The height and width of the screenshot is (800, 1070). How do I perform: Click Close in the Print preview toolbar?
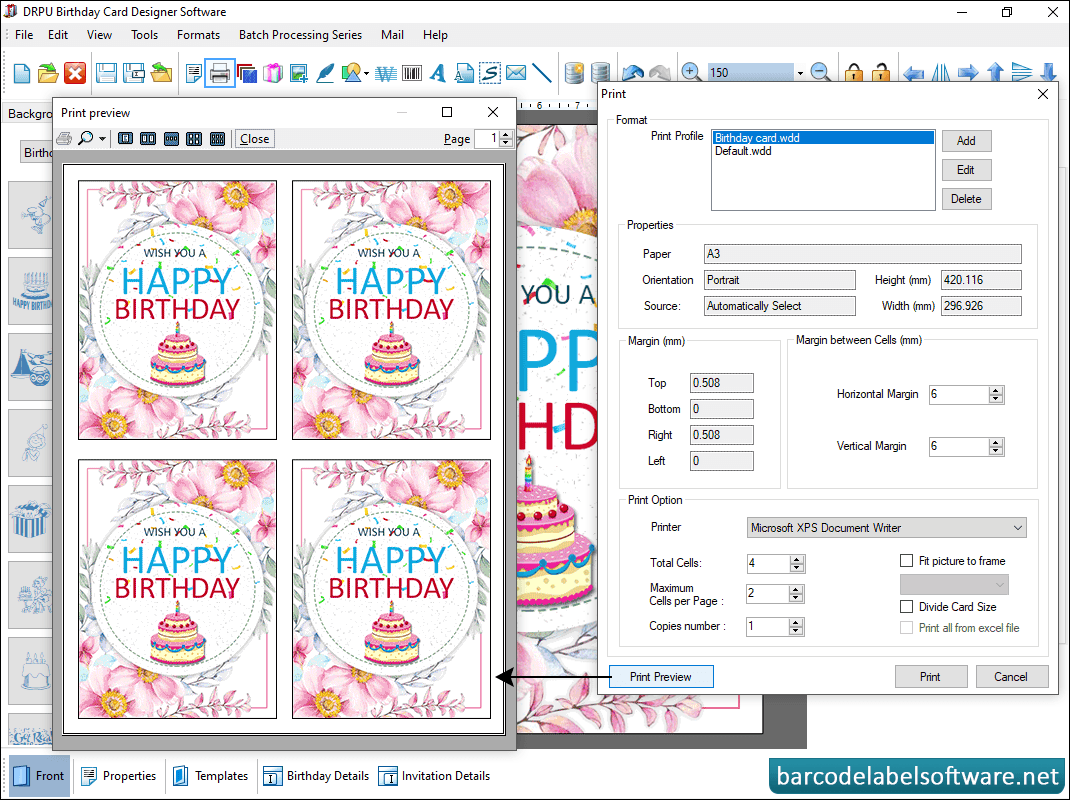tap(255, 139)
